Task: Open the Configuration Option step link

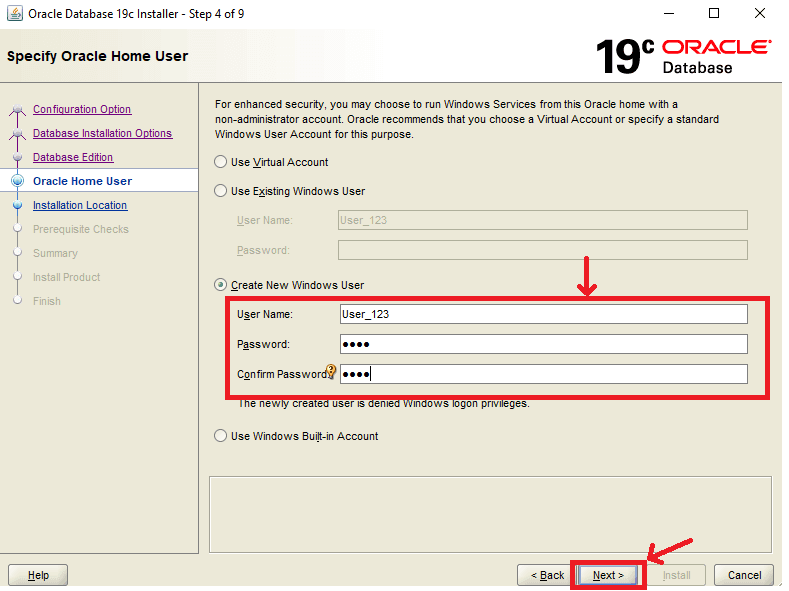Action: point(82,109)
